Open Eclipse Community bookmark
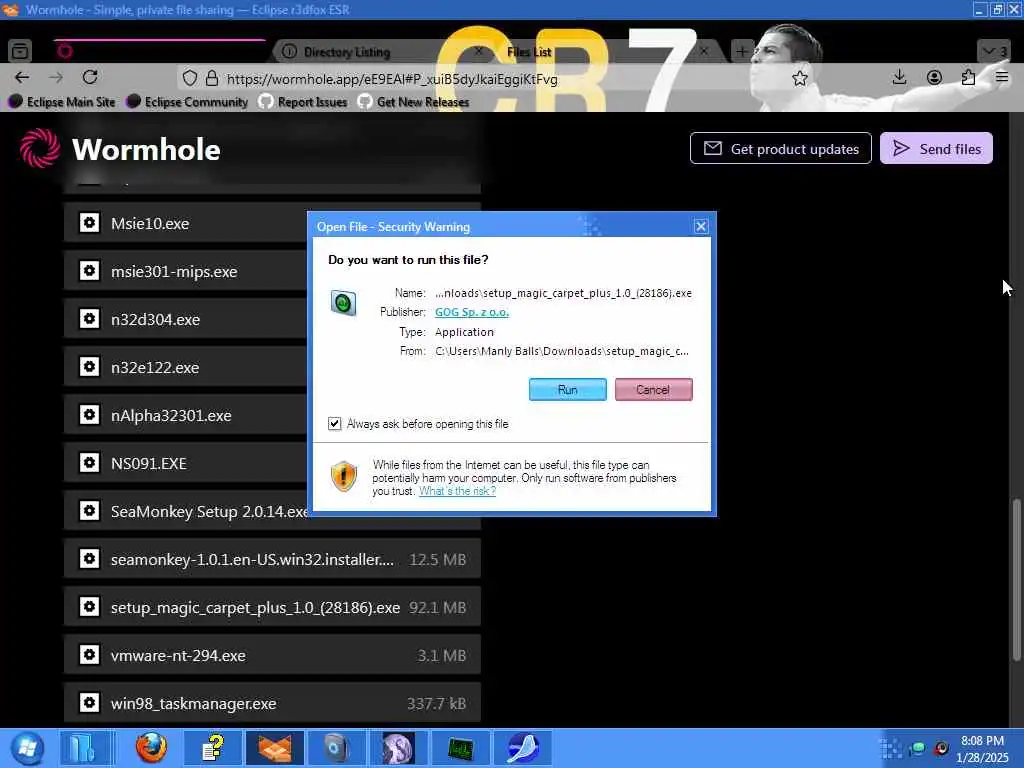The width and height of the screenshot is (1024, 768). click(187, 102)
